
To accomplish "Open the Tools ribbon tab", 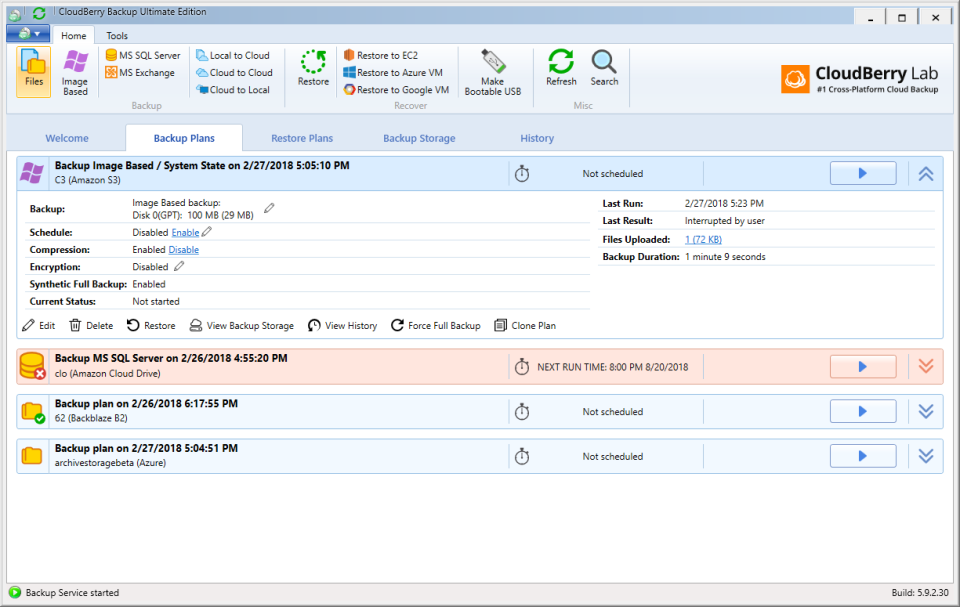I will point(117,36).
